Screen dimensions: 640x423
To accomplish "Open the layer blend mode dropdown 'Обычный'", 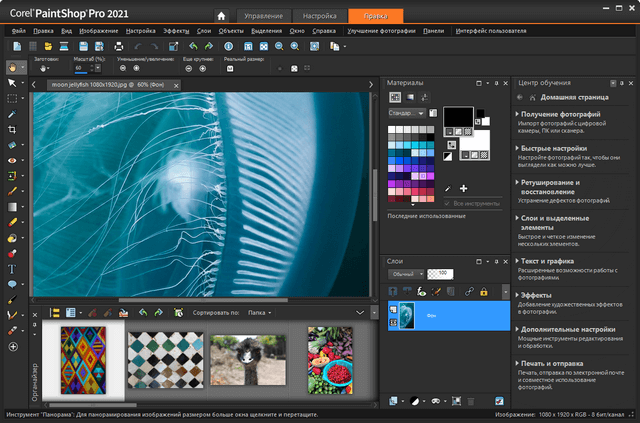I will pos(406,273).
